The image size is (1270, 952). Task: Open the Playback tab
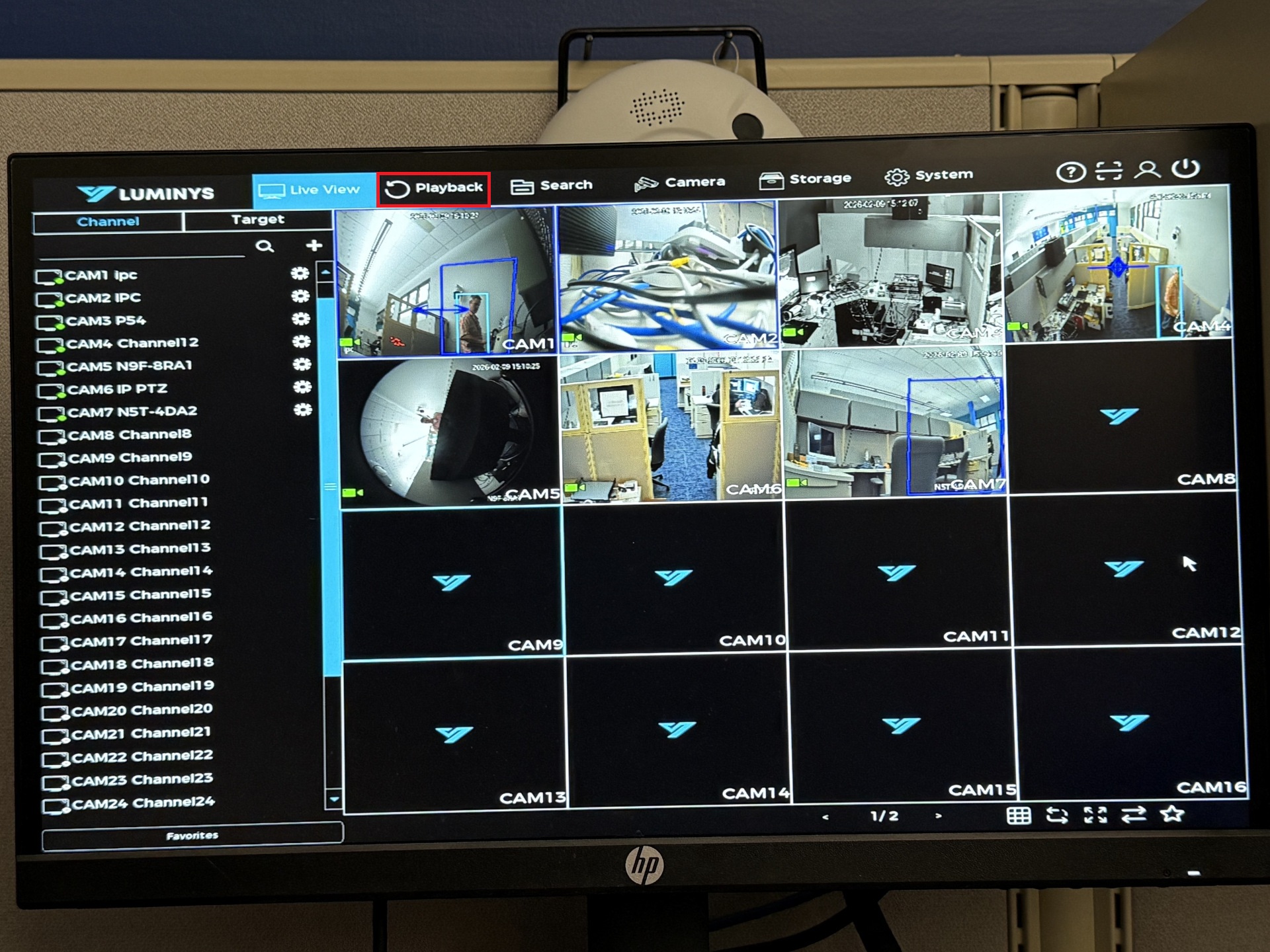[x=434, y=189]
